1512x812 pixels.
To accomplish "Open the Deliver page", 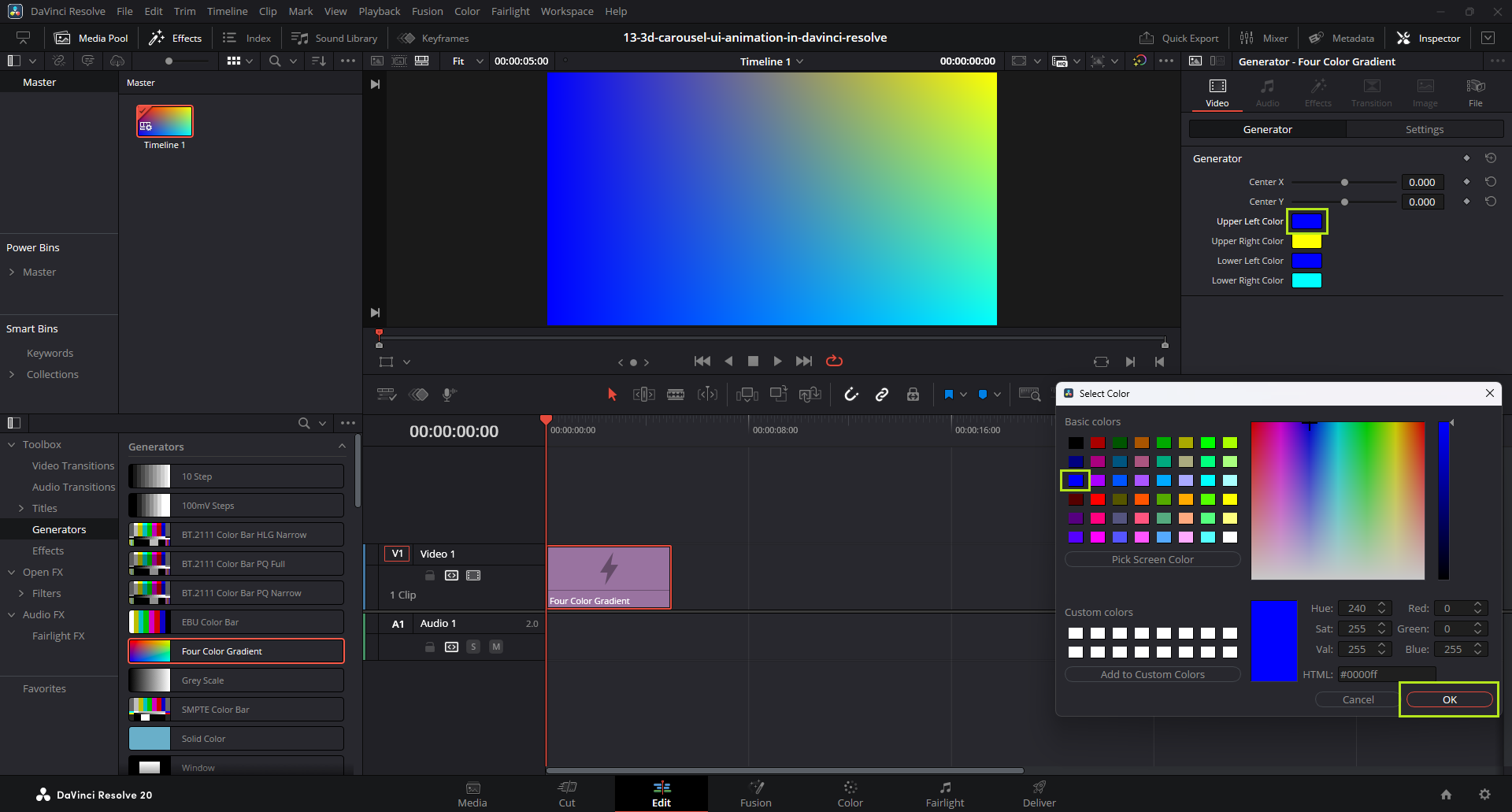I will (x=1039, y=794).
